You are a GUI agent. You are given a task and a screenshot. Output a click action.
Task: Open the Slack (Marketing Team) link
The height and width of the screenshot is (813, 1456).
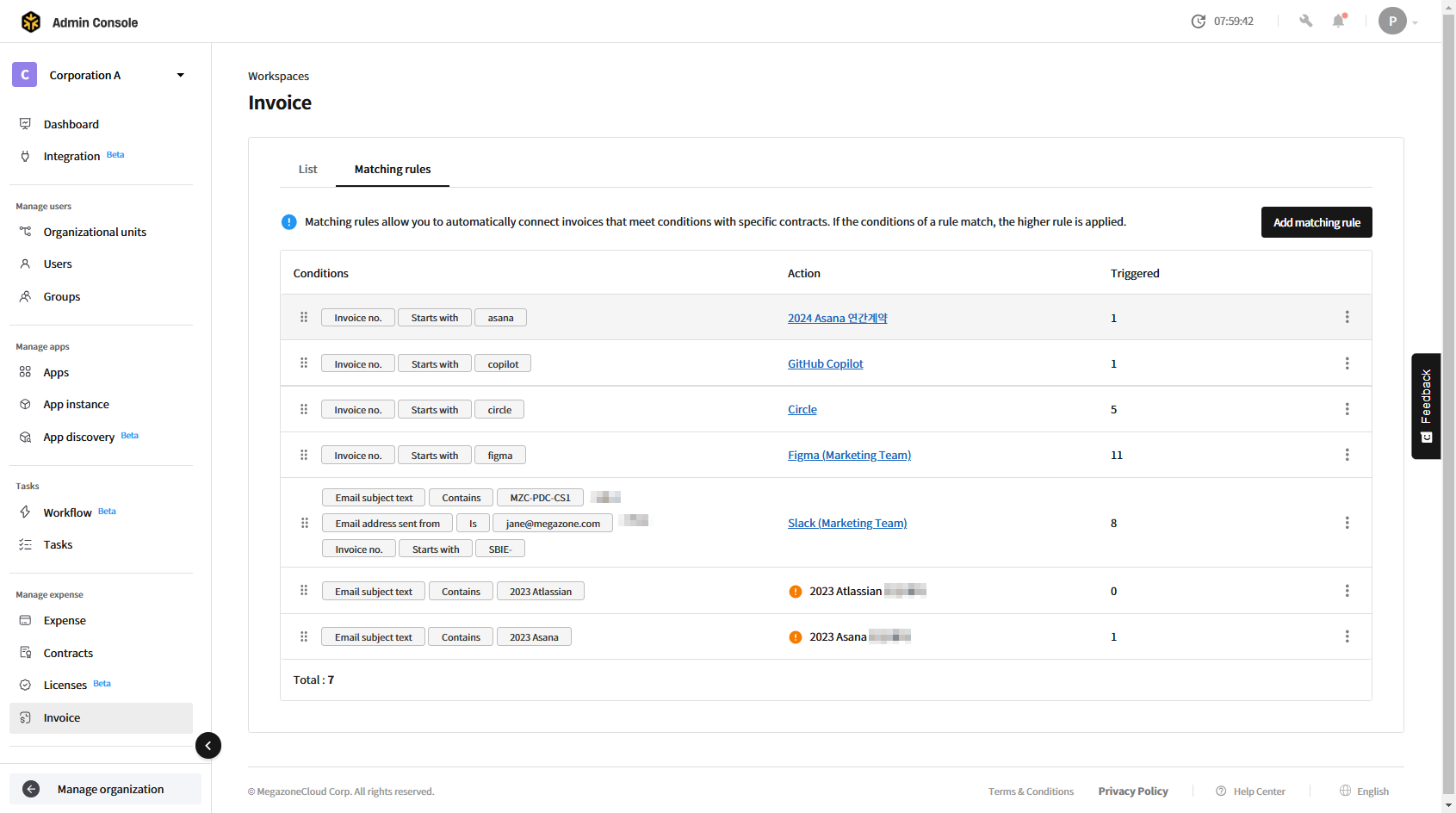(x=847, y=523)
